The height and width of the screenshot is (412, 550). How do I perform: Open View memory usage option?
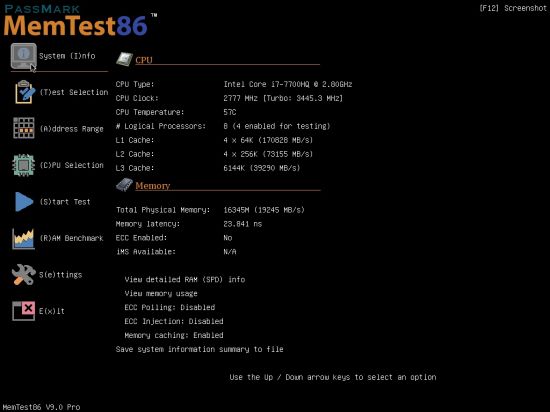pyautogui.click(x=161, y=293)
